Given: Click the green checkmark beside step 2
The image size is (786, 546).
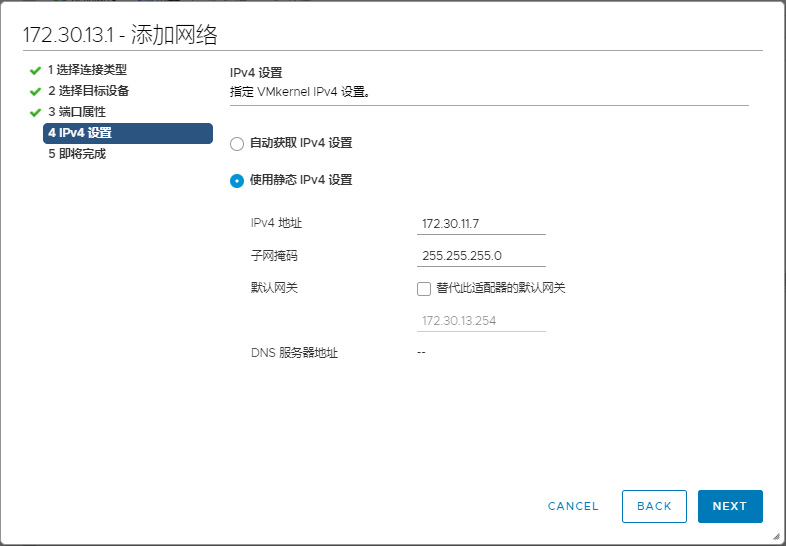Looking at the screenshot, I should [x=35, y=92].
